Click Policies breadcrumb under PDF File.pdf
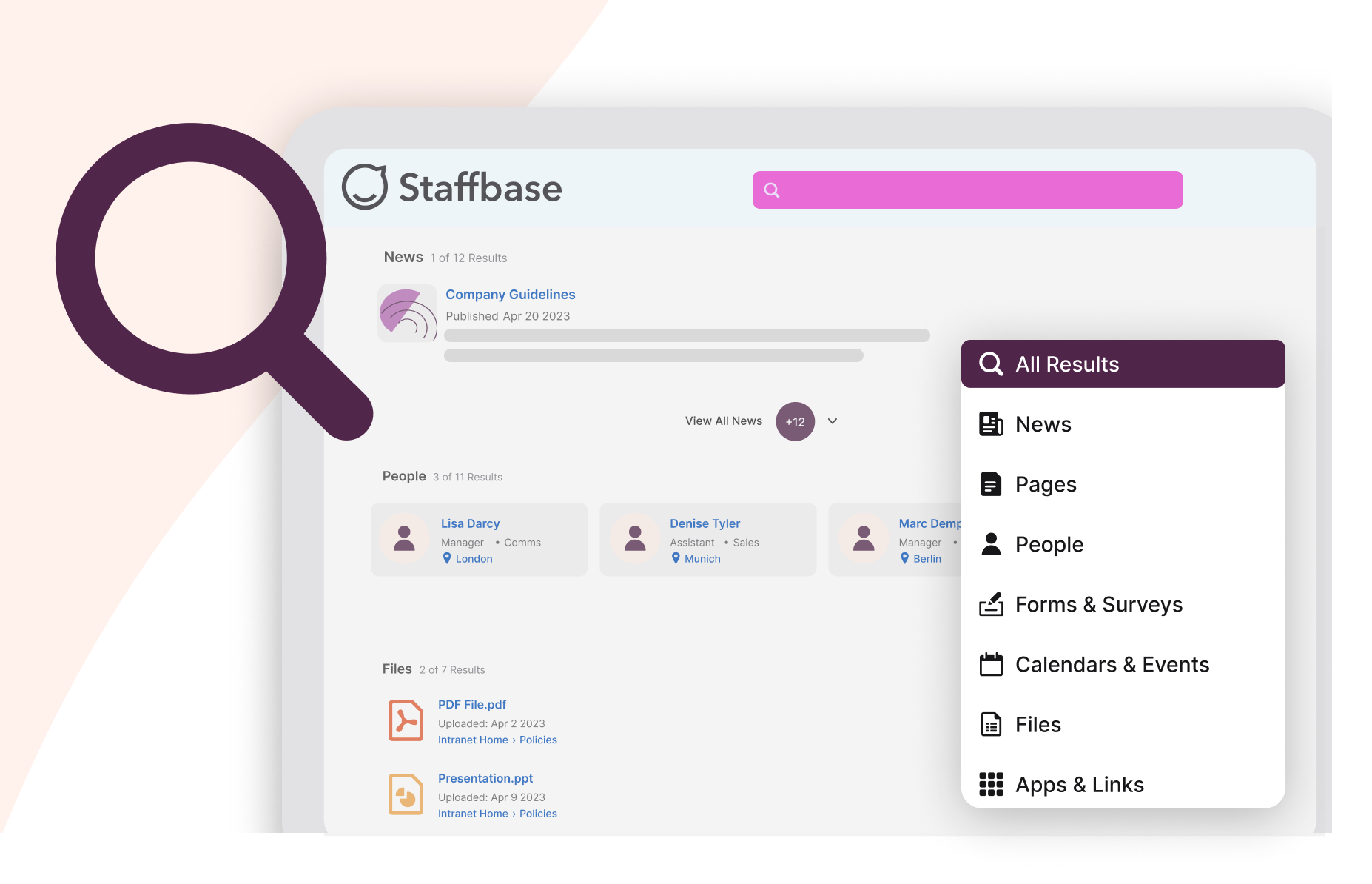 [538, 740]
